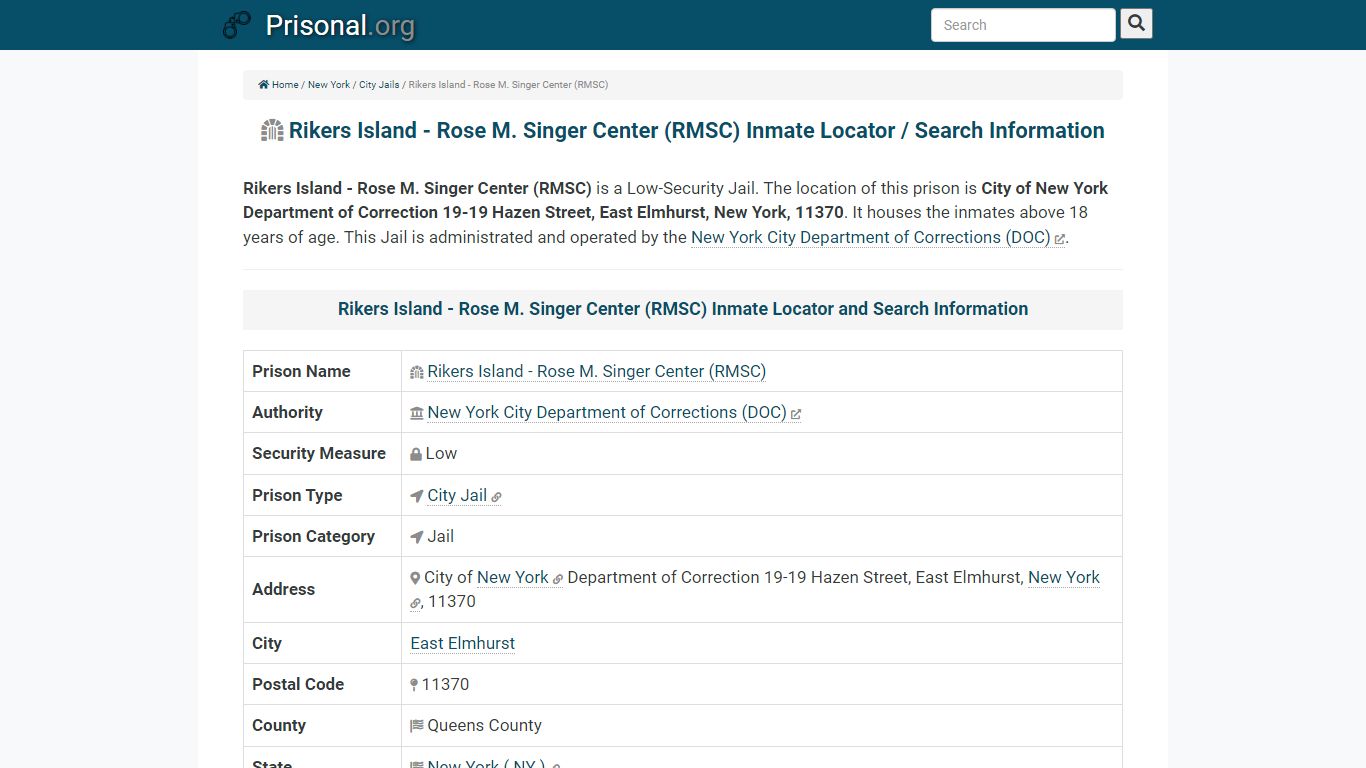Viewport: 1366px width, 768px height.
Task: Click the Authority label cell
Action: (x=322, y=412)
